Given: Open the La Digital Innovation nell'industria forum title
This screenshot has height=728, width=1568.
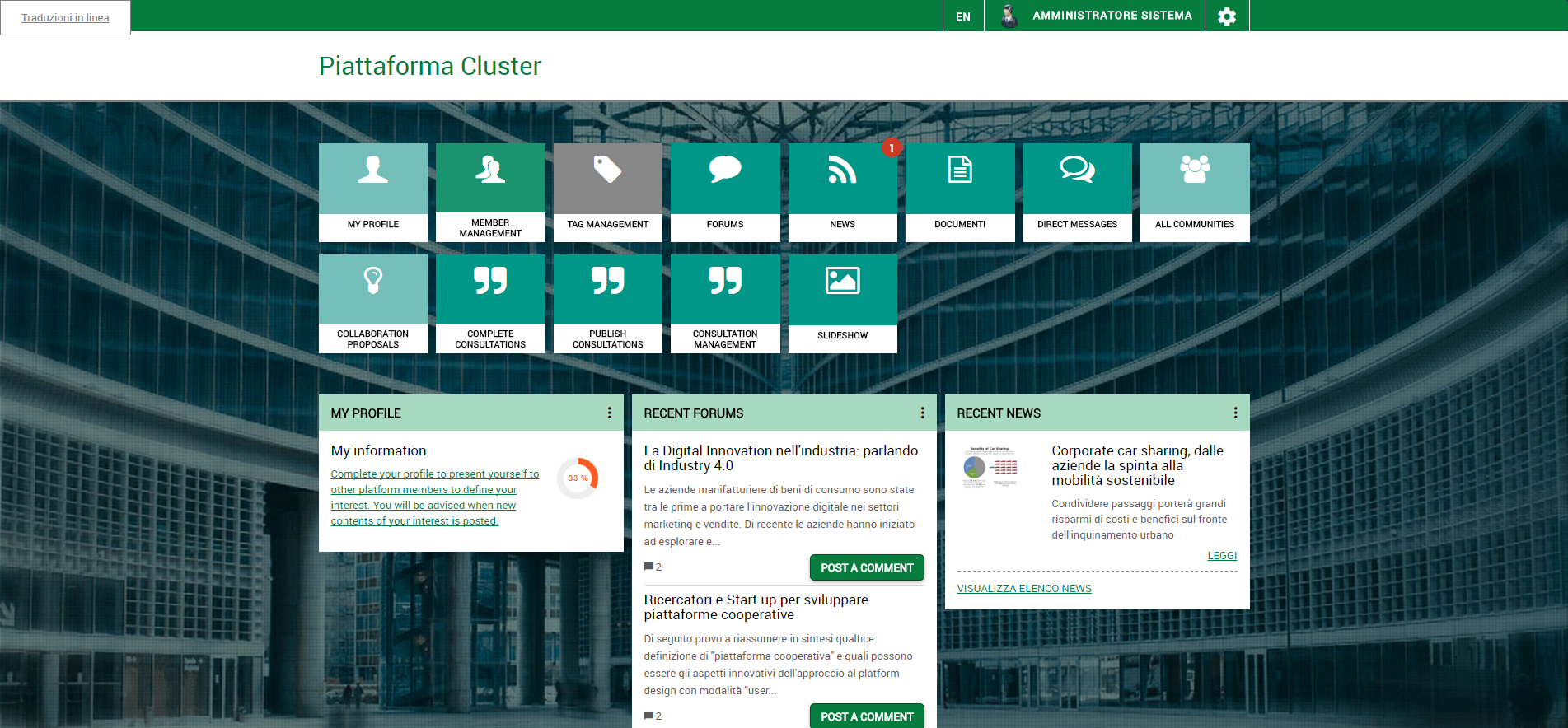Looking at the screenshot, I should 780,458.
